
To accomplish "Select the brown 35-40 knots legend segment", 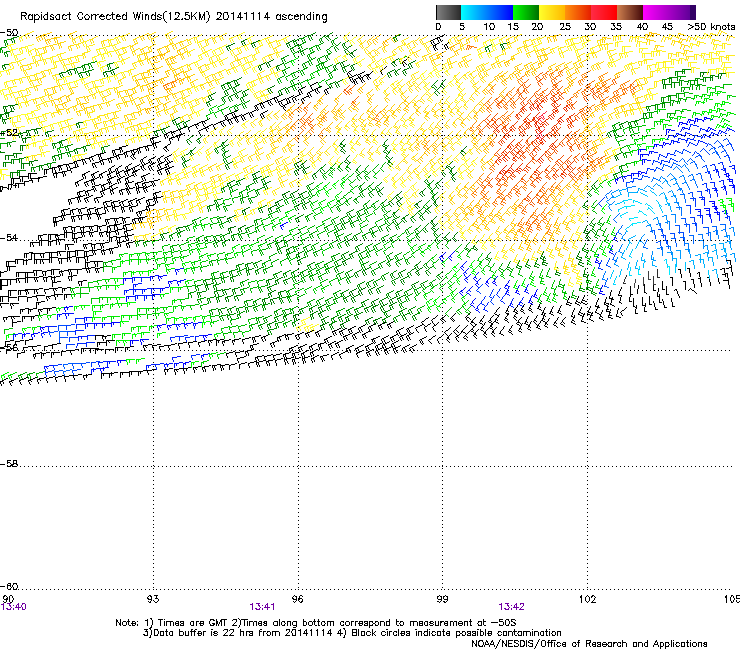I will point(630,12).
